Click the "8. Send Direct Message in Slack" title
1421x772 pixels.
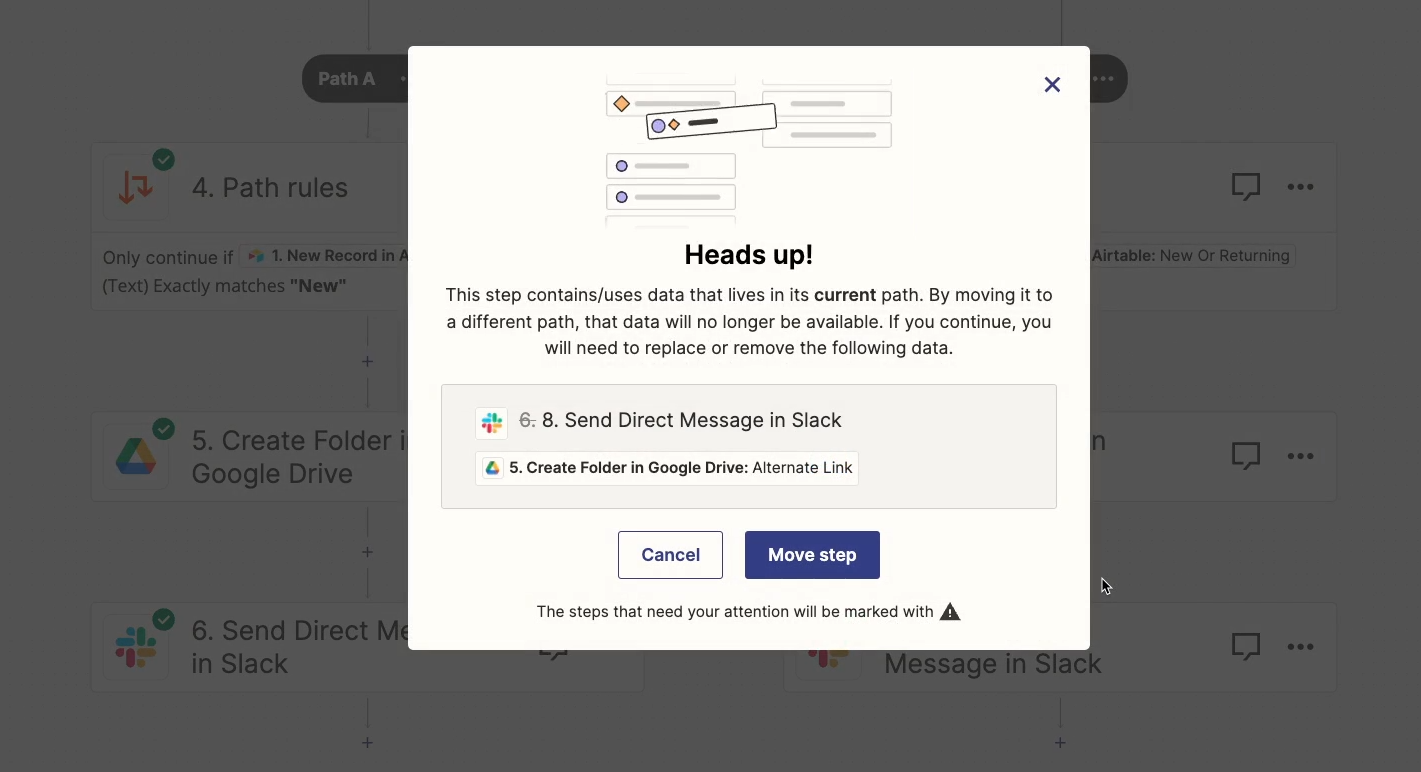692,420
